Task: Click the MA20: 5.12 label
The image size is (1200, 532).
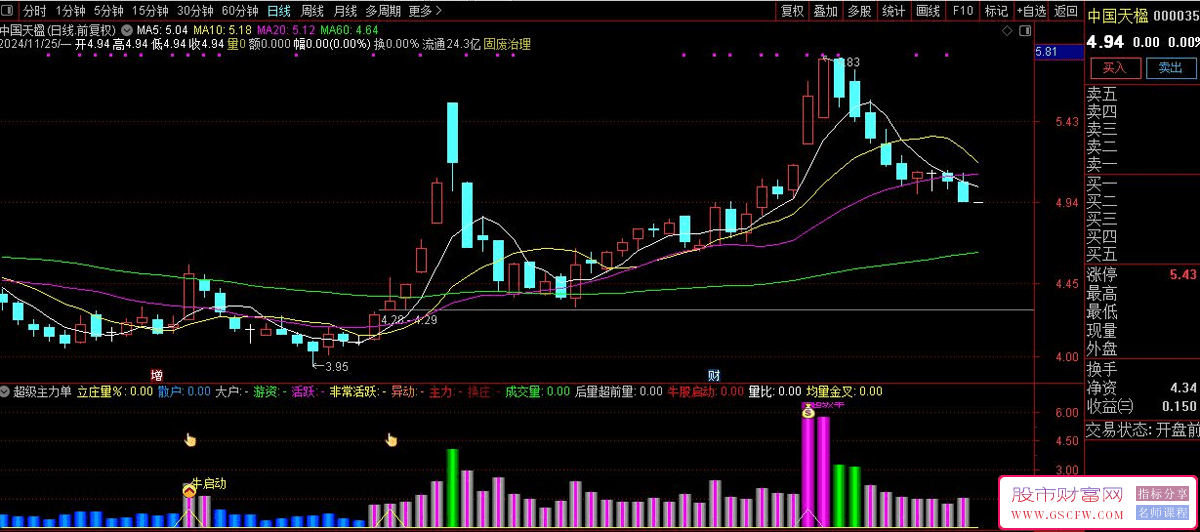Action: pos(284,31)
